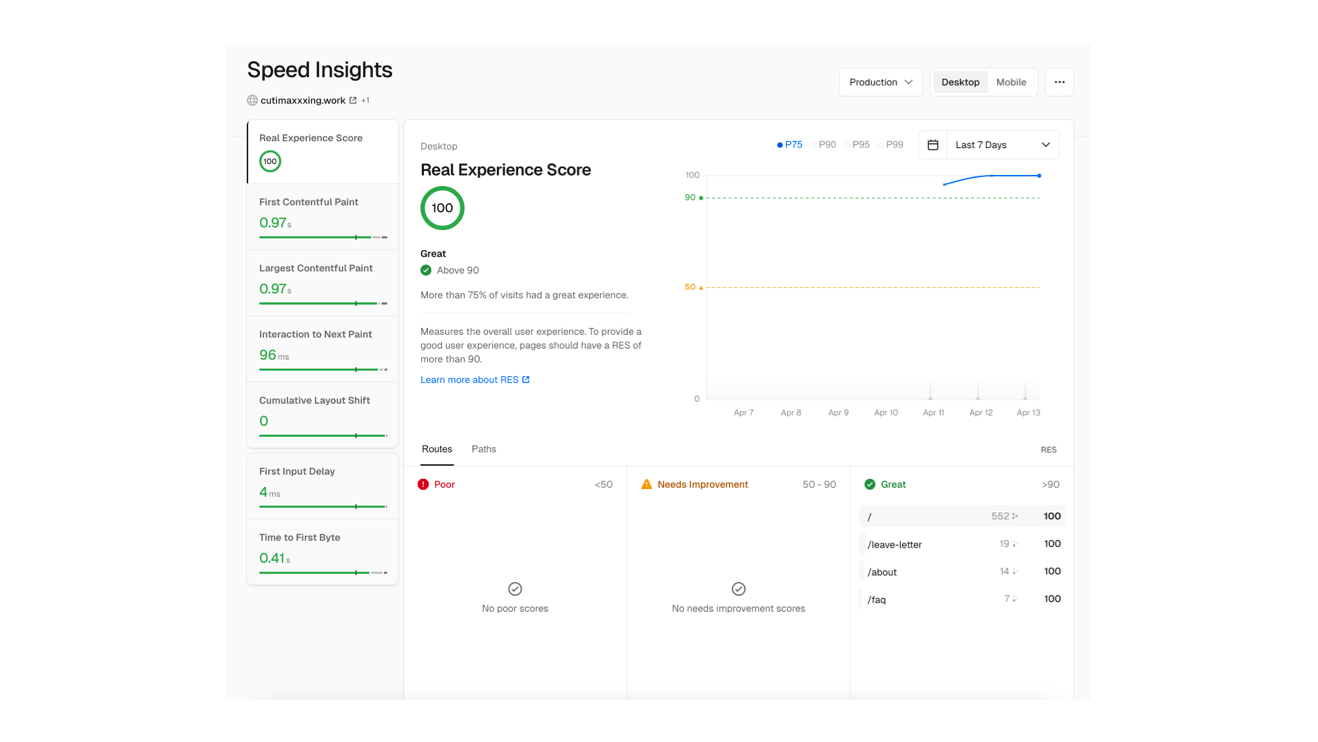Select First Input Delay metric card
Screen dimensions: 1318x742
323,486
